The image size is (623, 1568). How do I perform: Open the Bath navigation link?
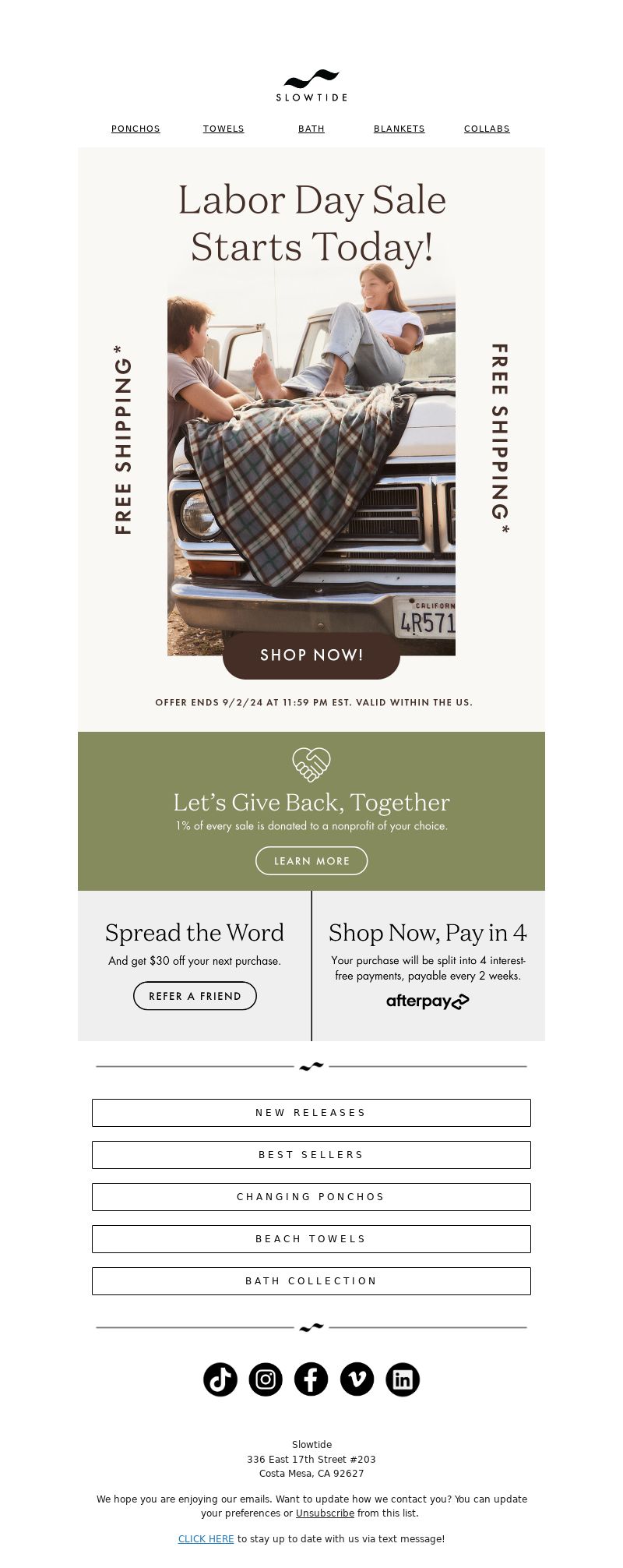click(x=311, y=129)
